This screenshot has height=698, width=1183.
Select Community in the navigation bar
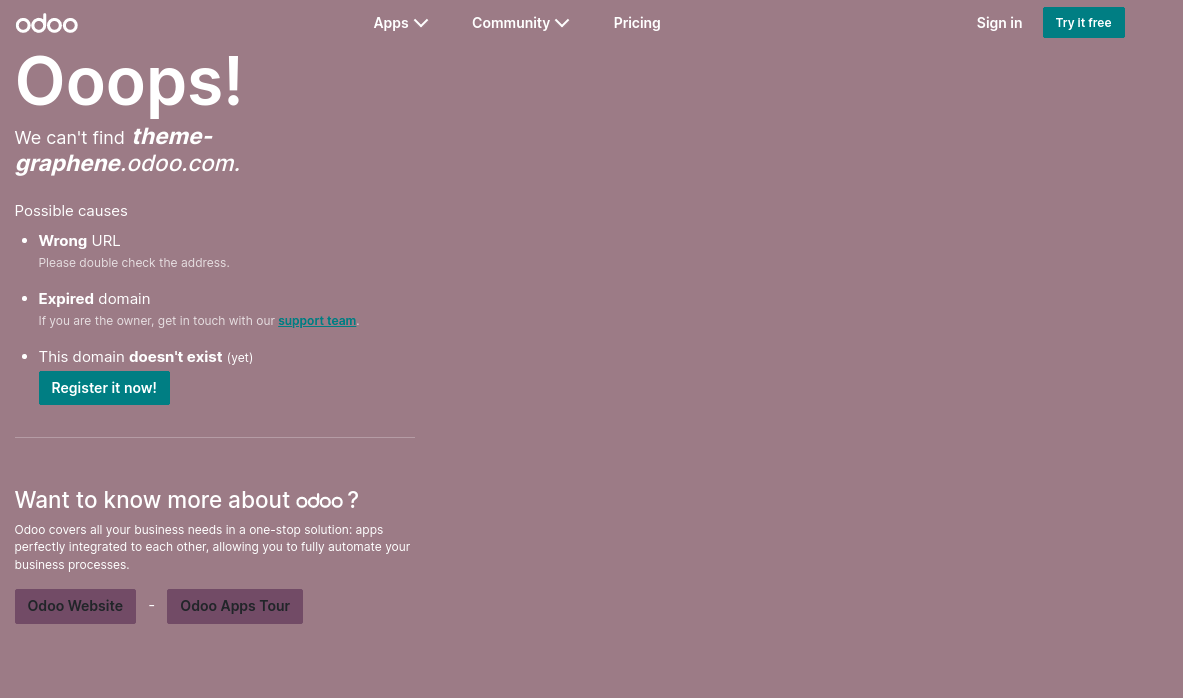[x=511, y=22]
